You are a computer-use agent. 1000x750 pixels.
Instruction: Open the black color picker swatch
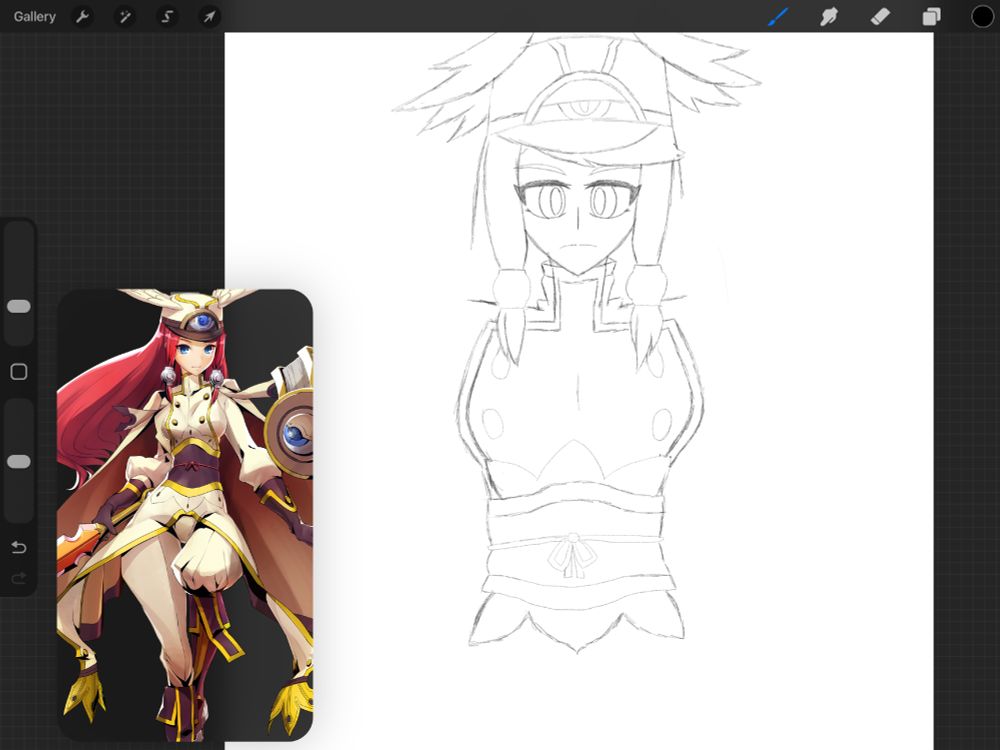pos(982,17)
